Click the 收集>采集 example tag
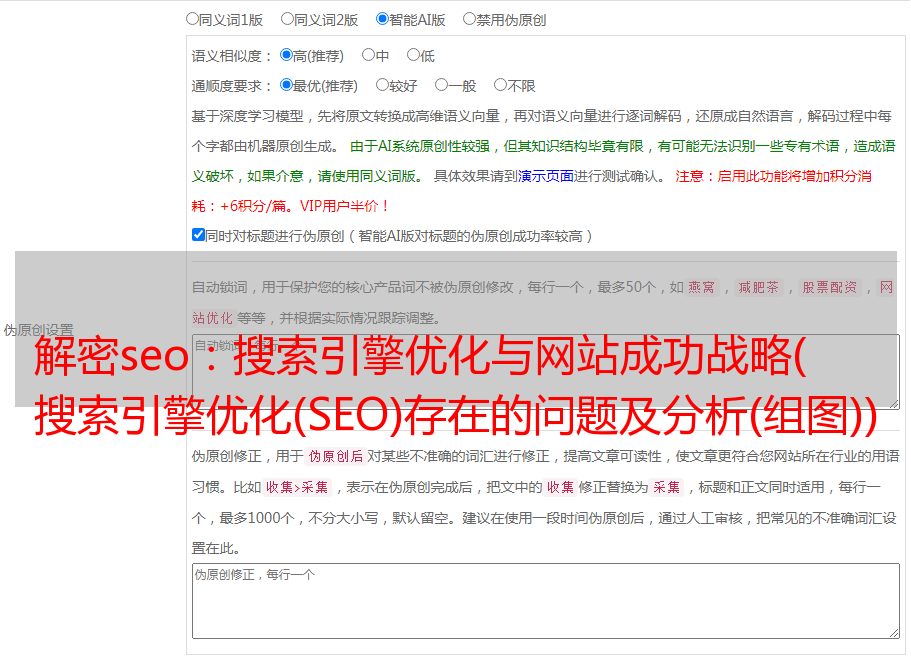This screenshot has height=658, width=911. click(297, 487)
